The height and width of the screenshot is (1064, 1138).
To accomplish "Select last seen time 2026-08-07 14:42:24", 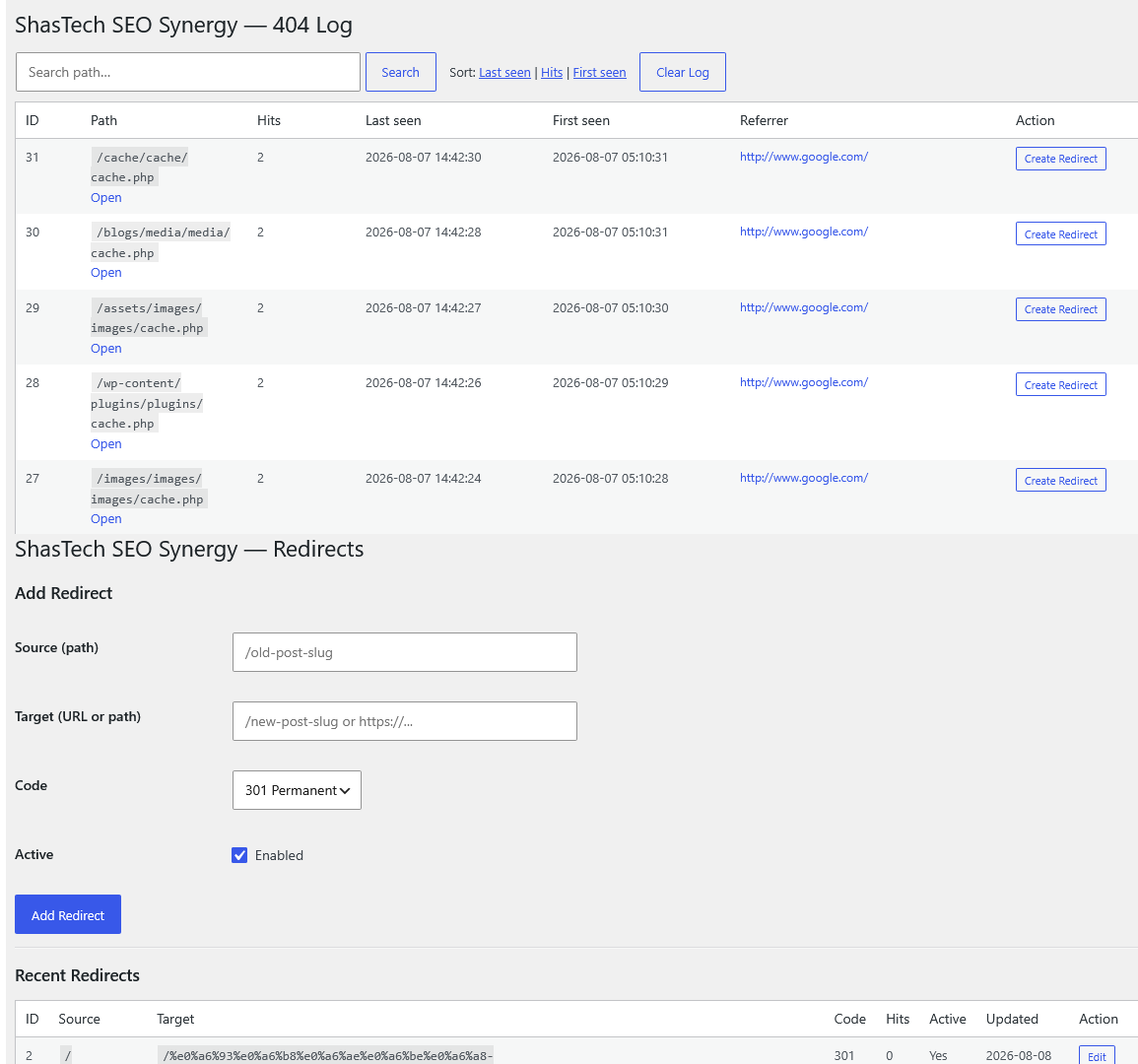I will click(423, 478).
